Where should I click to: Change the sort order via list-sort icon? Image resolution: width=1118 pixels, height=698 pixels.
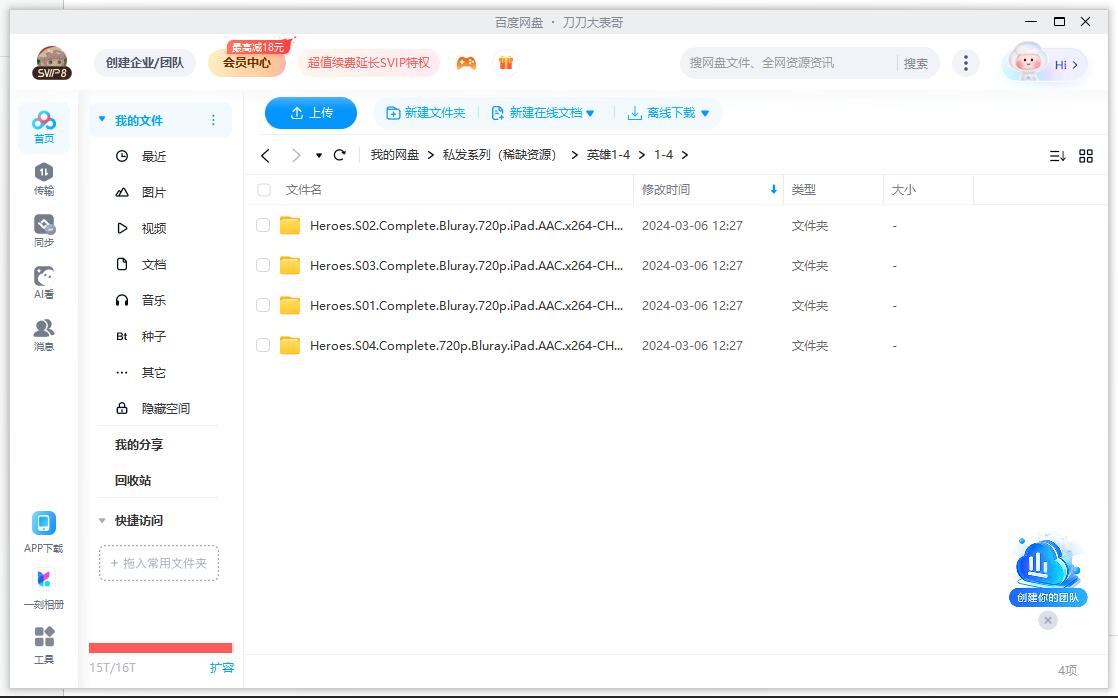pyautogui.click(x=1057, y=155)
